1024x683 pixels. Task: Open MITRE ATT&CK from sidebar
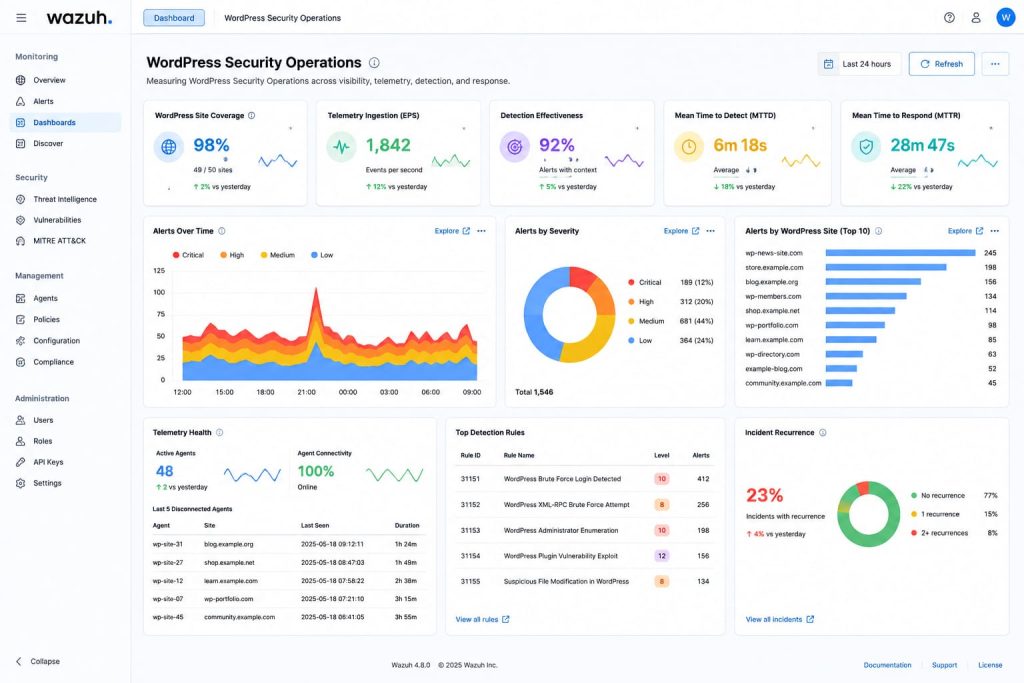coord(59,241)
